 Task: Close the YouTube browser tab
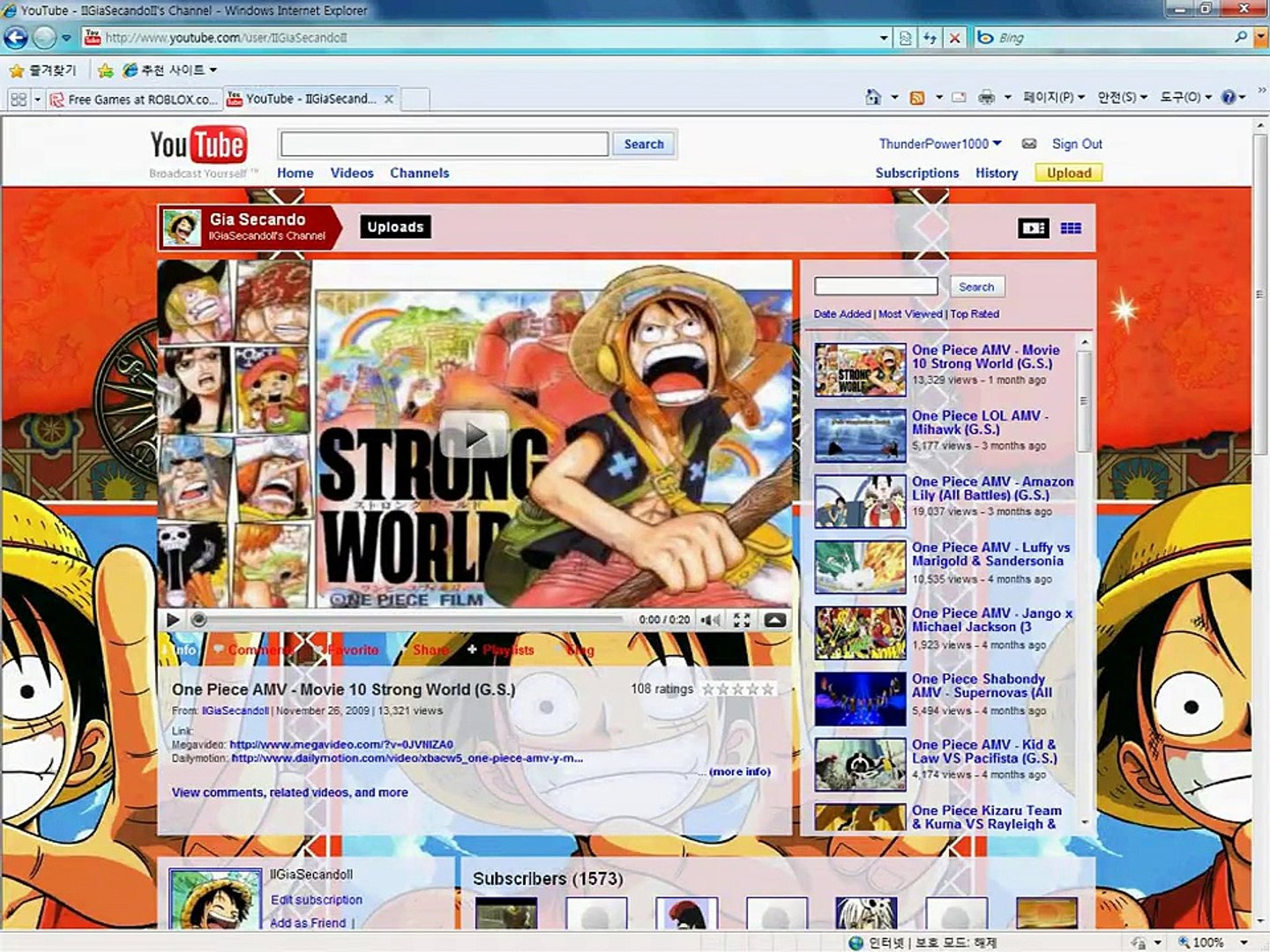pos(388,99)
